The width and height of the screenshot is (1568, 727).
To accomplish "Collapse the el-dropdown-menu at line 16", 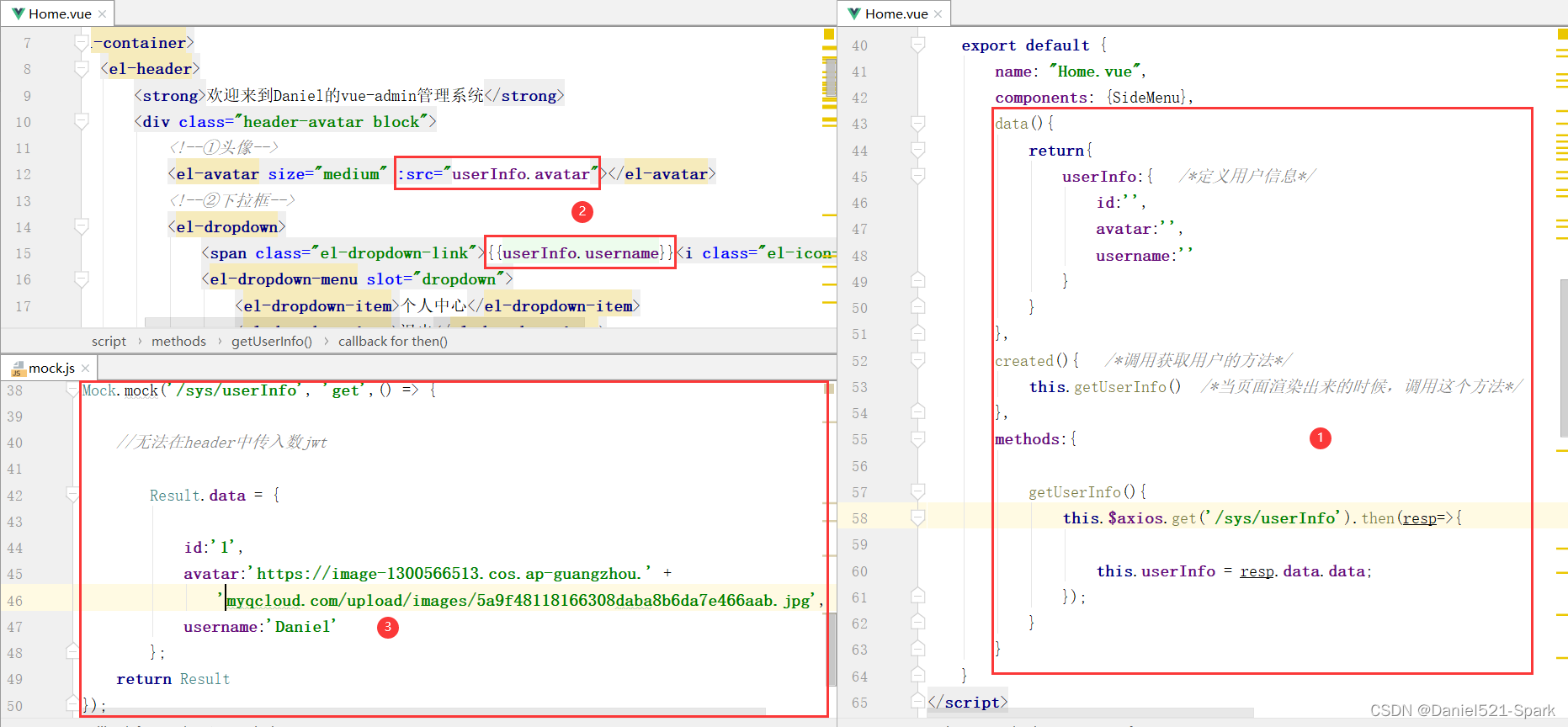I will [82, 279].
